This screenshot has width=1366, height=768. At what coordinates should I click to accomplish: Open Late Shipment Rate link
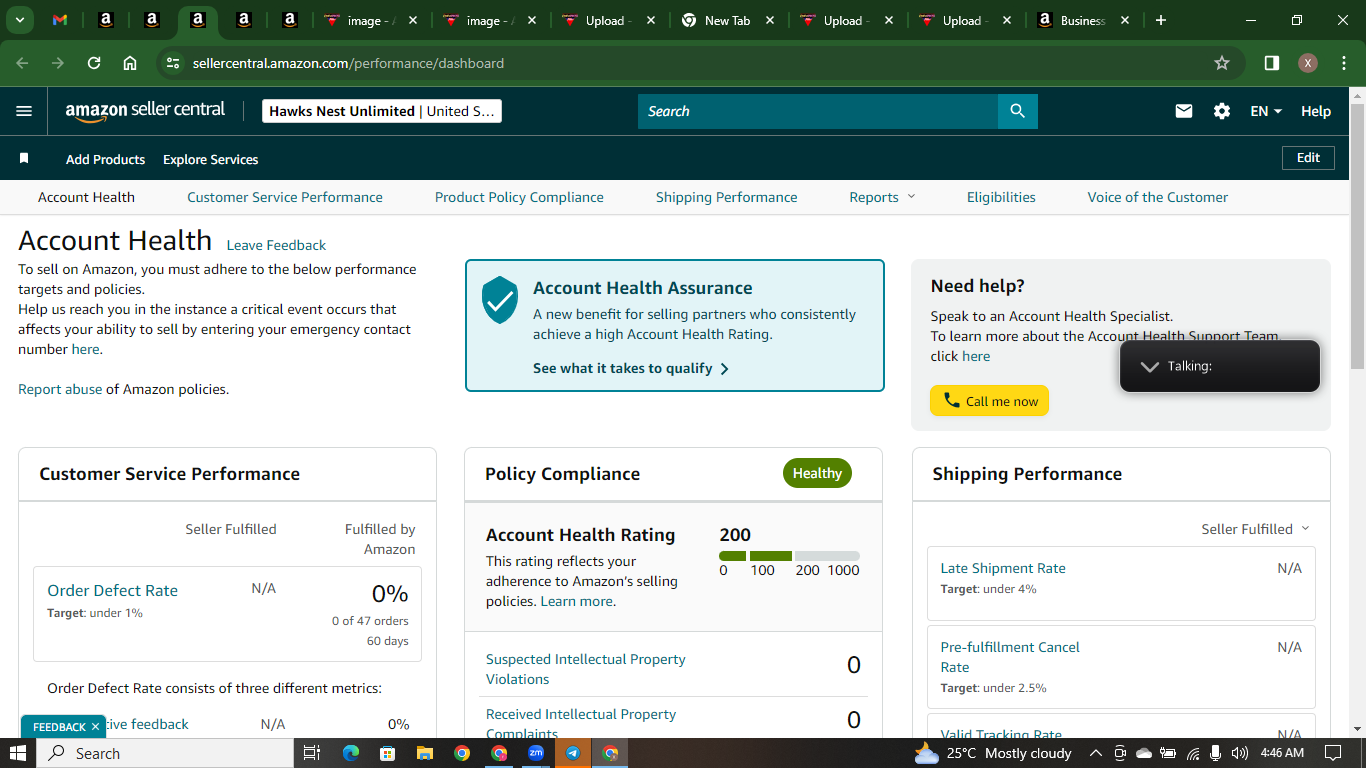click(x=1003, y=568)
